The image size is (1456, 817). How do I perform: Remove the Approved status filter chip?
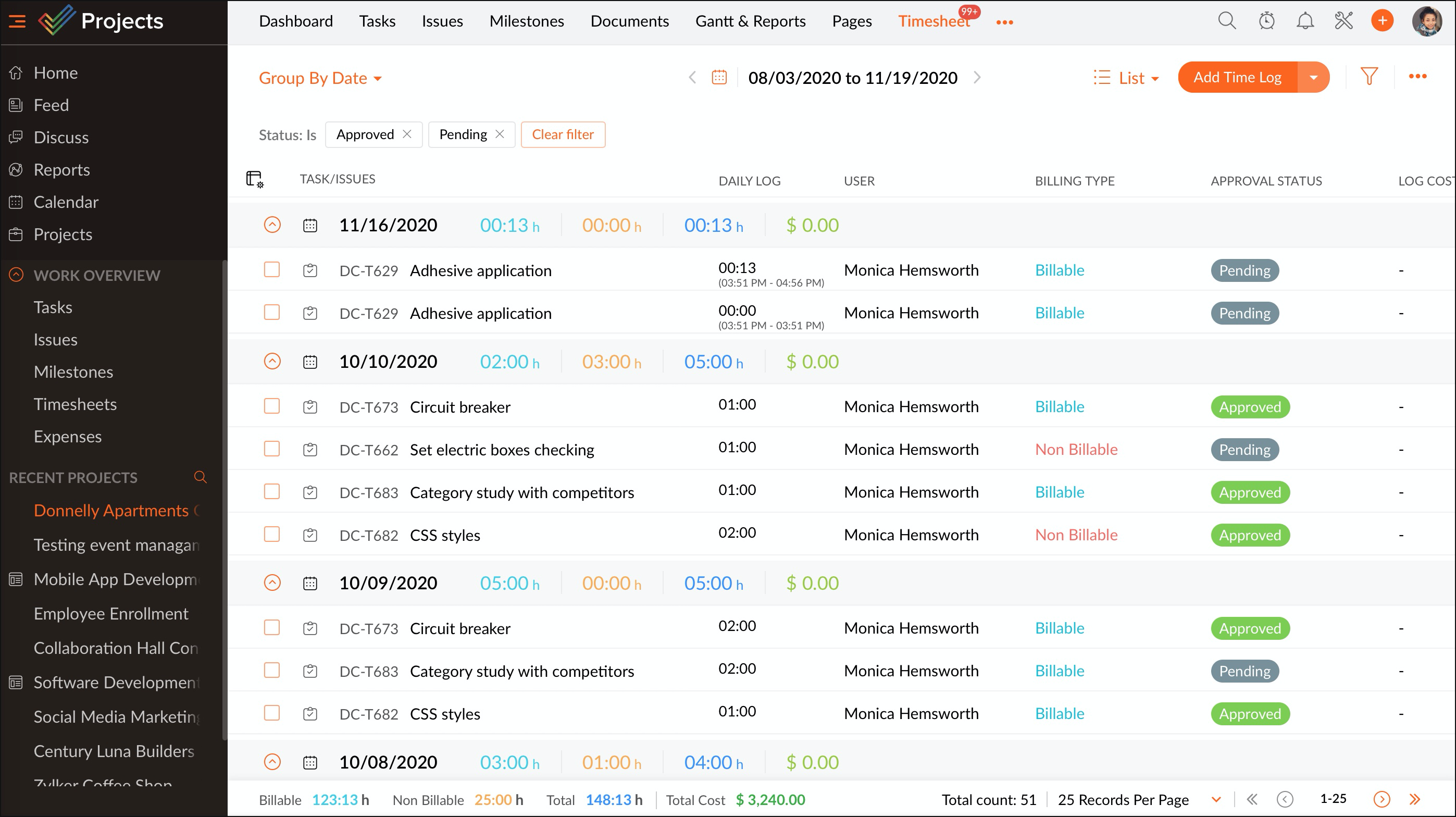point(407,134)
